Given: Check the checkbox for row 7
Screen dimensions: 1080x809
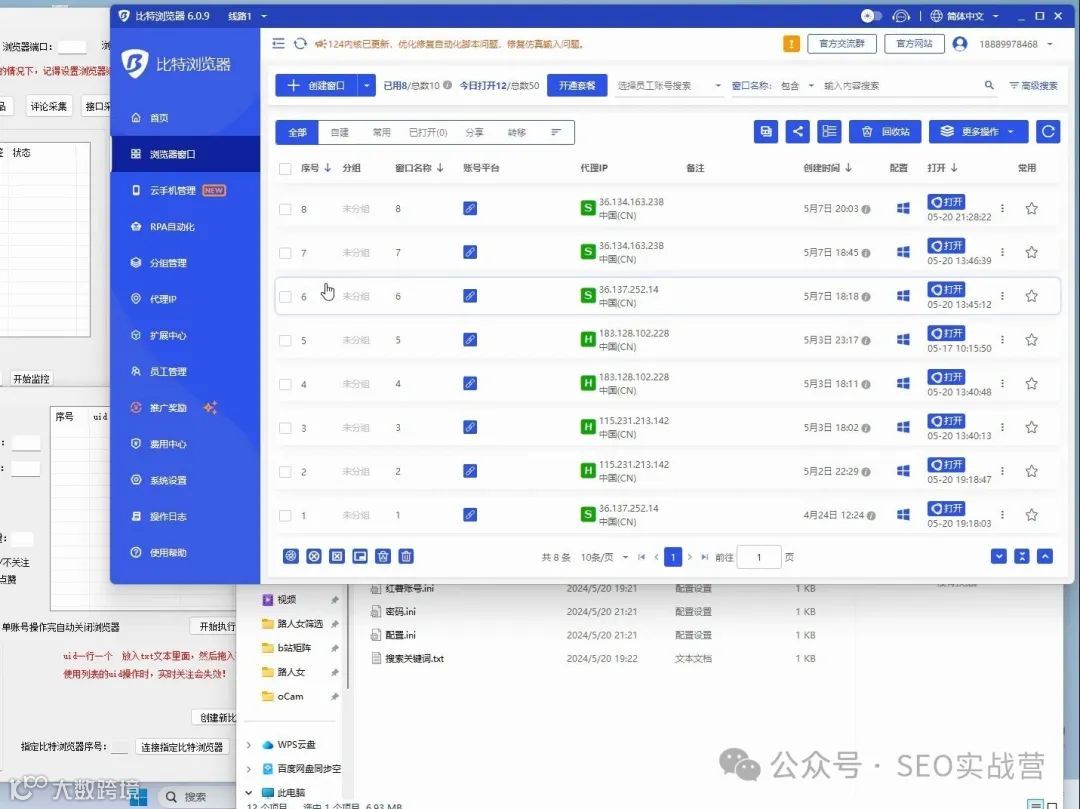Looking at the screenshot, I should [x=285, y=253].
